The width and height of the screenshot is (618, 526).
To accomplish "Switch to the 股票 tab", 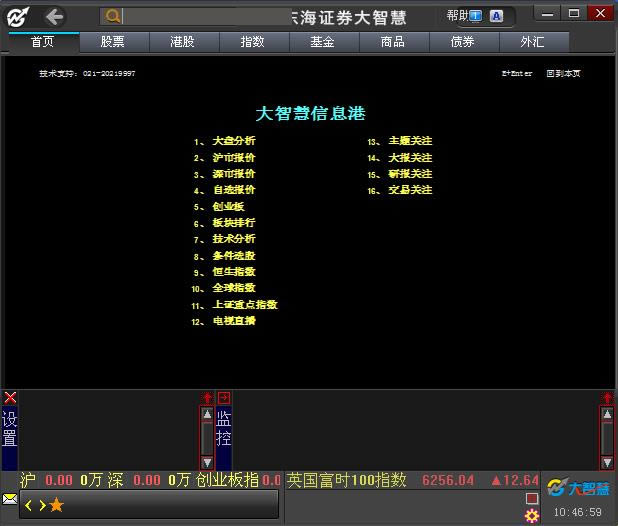I will tap(113, 42).
